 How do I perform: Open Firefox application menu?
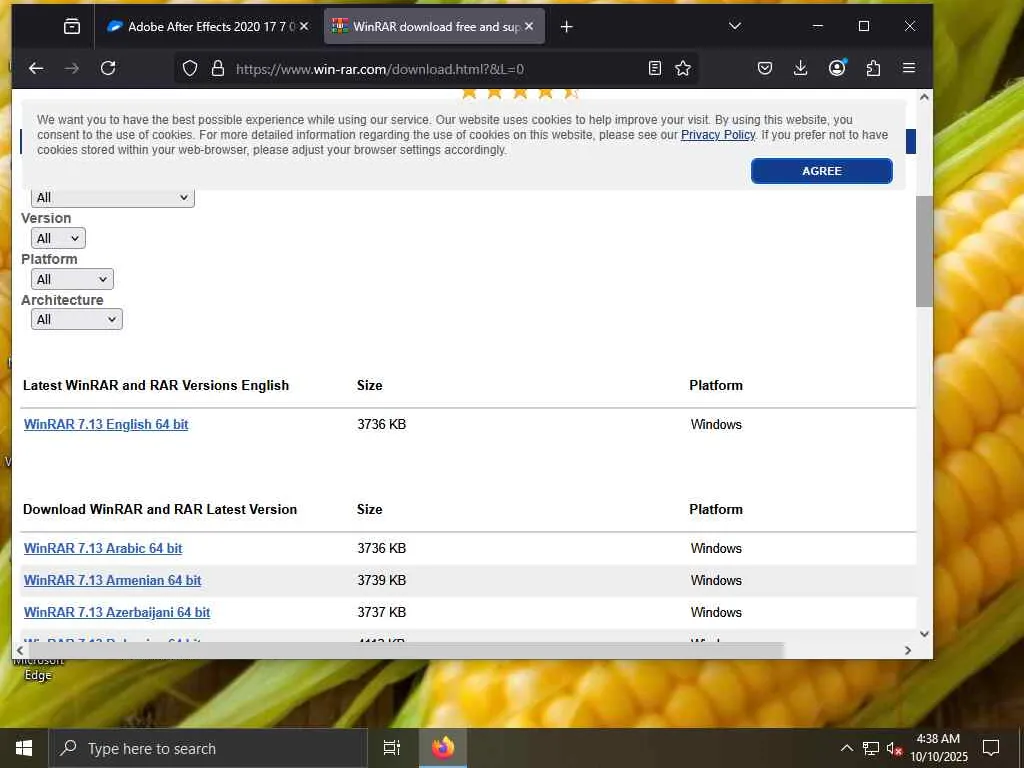(908, 68)
